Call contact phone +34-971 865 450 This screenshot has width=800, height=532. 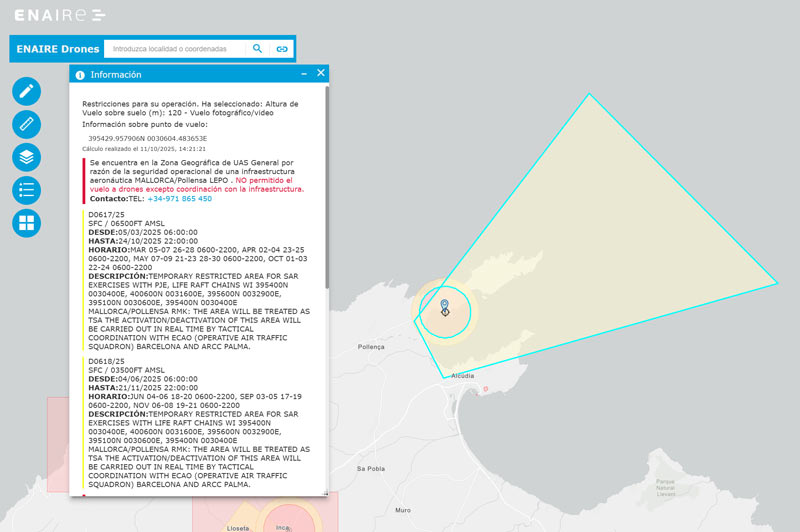pos(179,199)
